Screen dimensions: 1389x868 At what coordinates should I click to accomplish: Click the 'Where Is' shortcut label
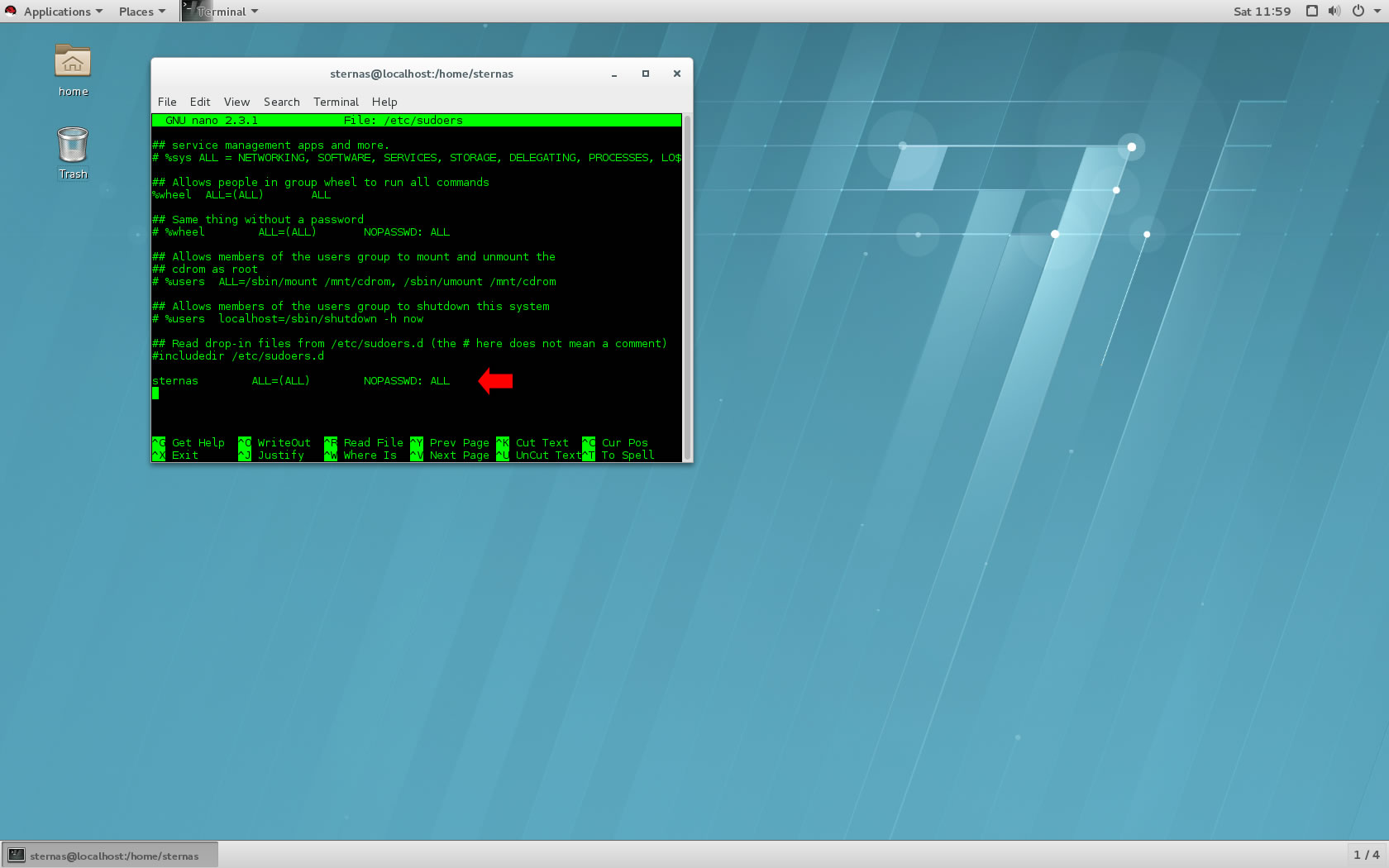click(370, 455)
